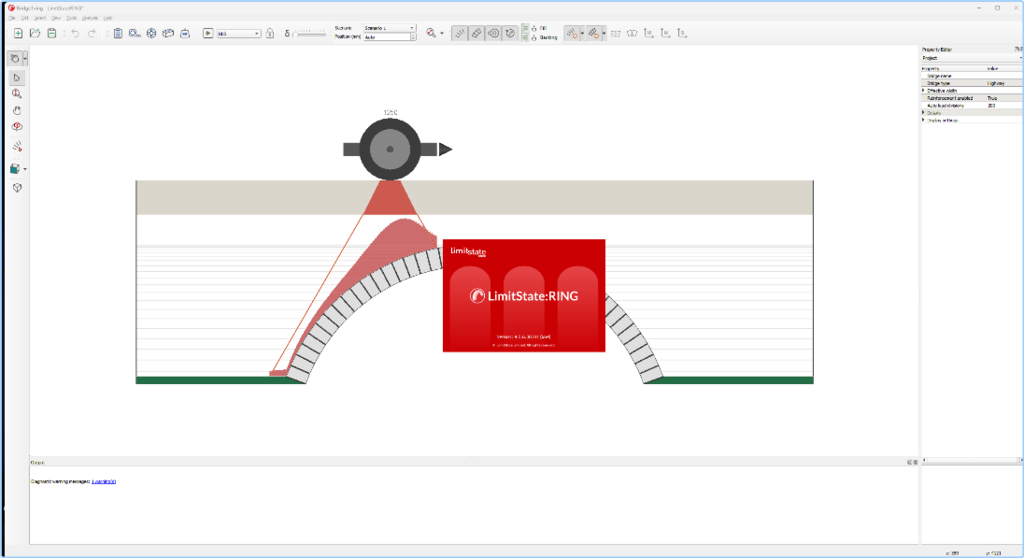Screen dimensions: 1024x558
Task: Open the Edit menu
Action: 25,18
